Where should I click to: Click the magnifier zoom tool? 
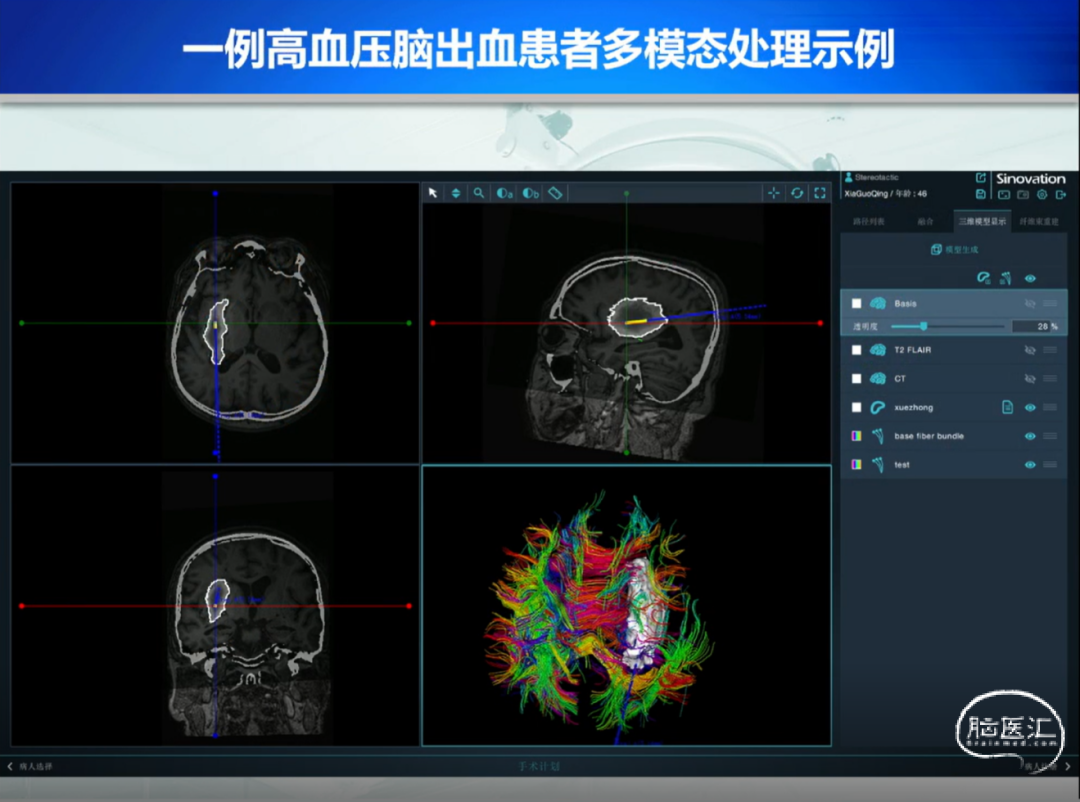coord(480,193)
